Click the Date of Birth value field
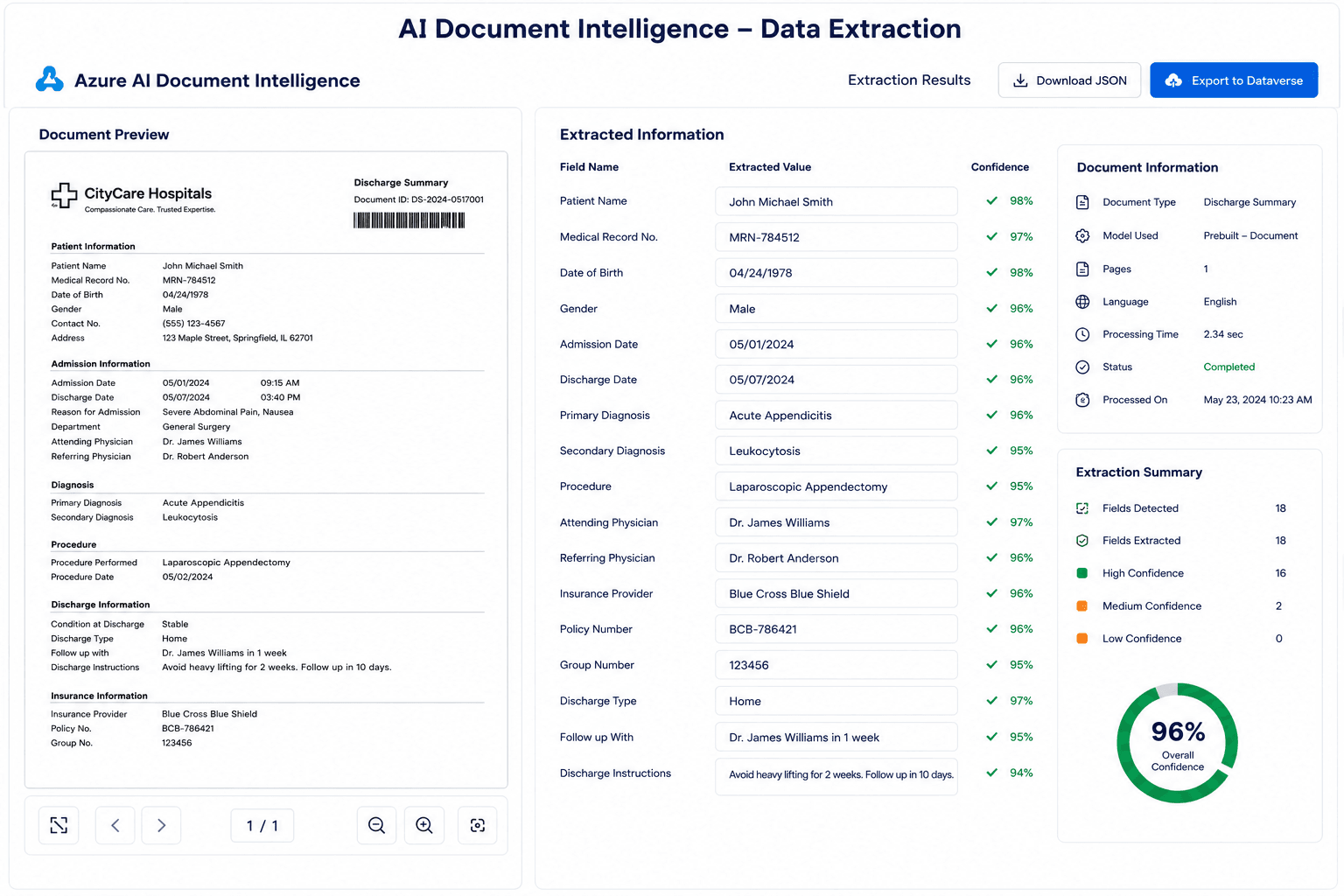Image resolution: width=1344 pixels, height=896 pixels. pyautogui.click(x=836, y=273)
